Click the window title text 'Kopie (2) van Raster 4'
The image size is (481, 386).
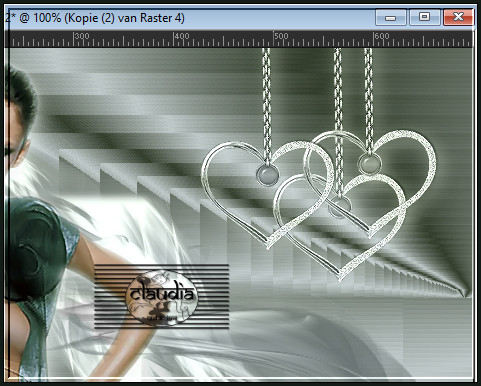point(124,18)
